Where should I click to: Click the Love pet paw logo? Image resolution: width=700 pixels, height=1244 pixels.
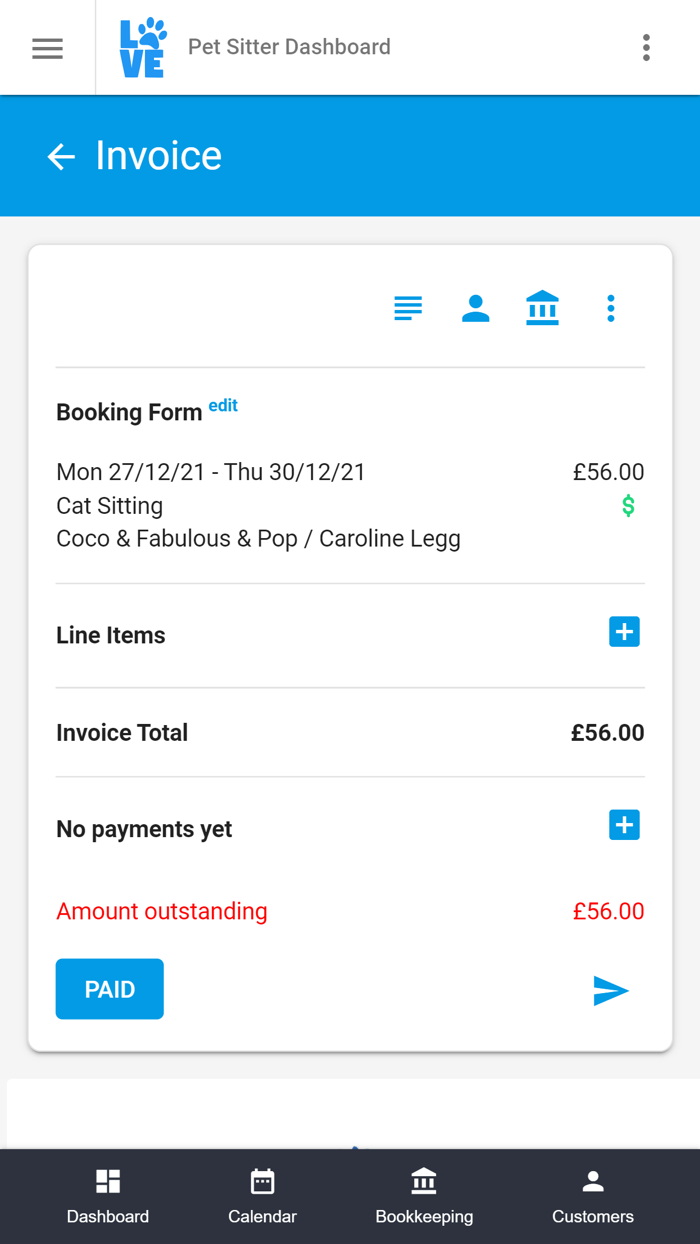(141, 46)
